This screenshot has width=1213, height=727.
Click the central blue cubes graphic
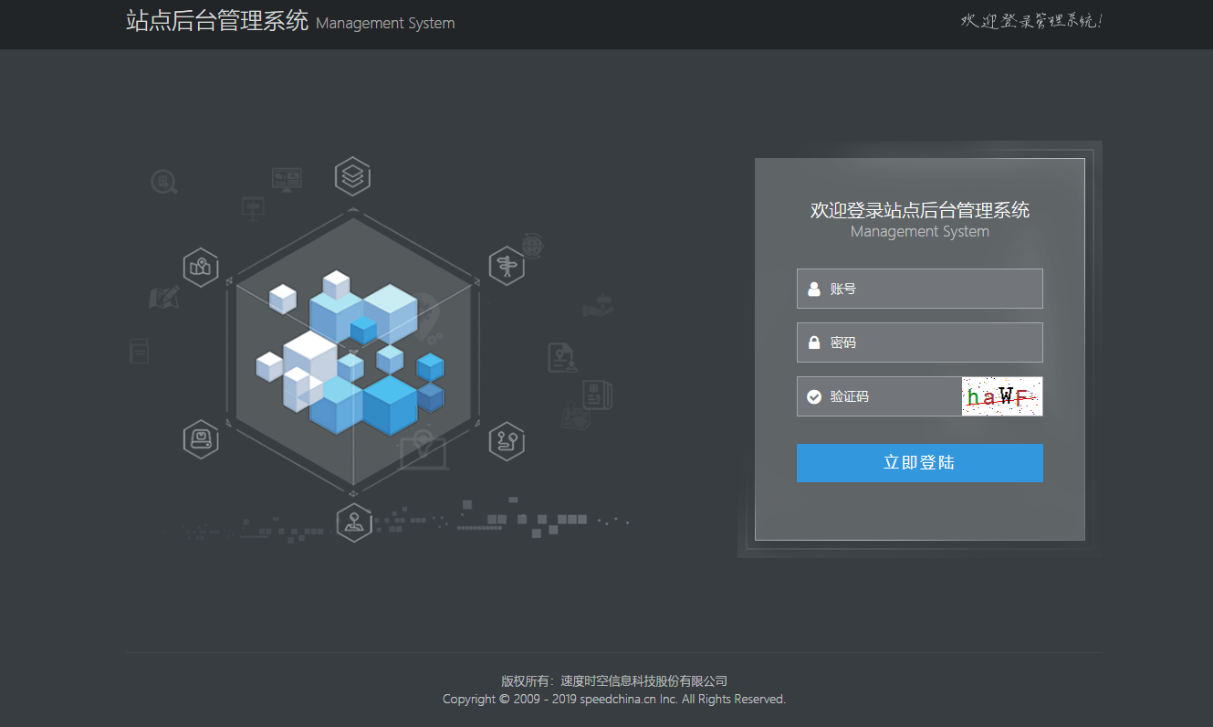pos(352,355)
